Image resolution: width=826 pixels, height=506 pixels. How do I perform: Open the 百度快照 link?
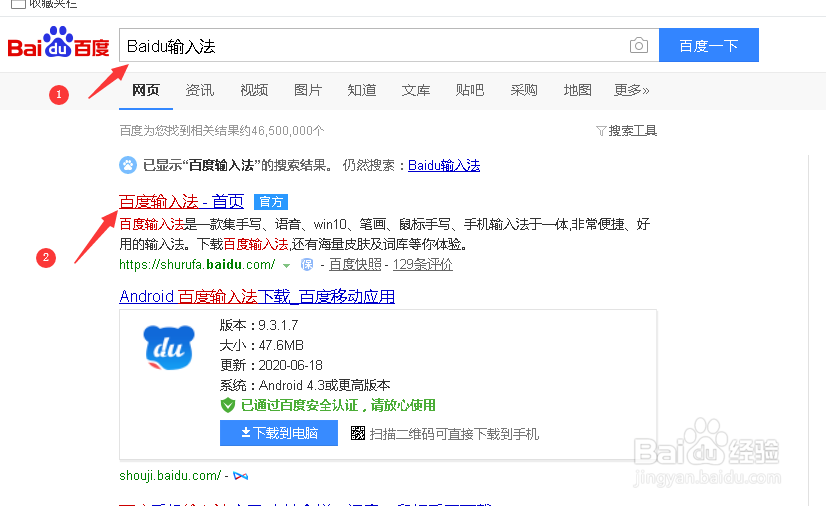tap(355, 264)
